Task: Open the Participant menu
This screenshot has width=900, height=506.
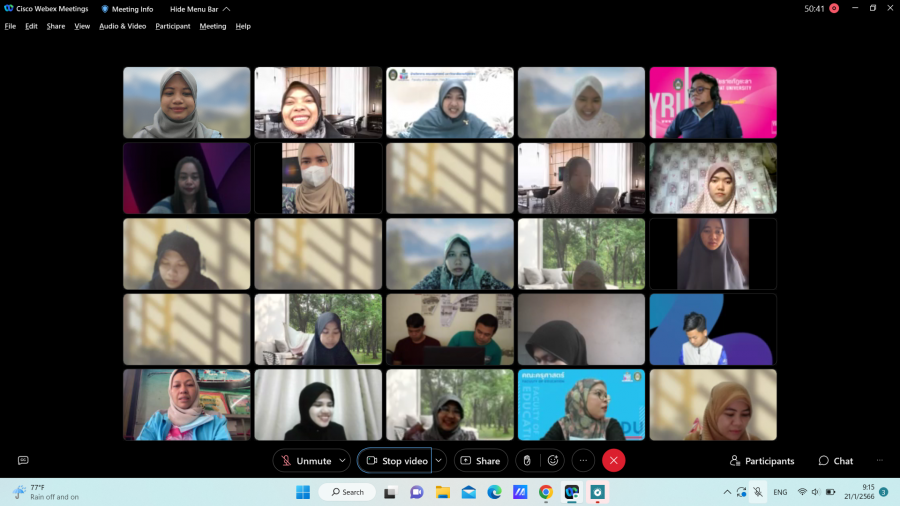Action: pos(172,26)
